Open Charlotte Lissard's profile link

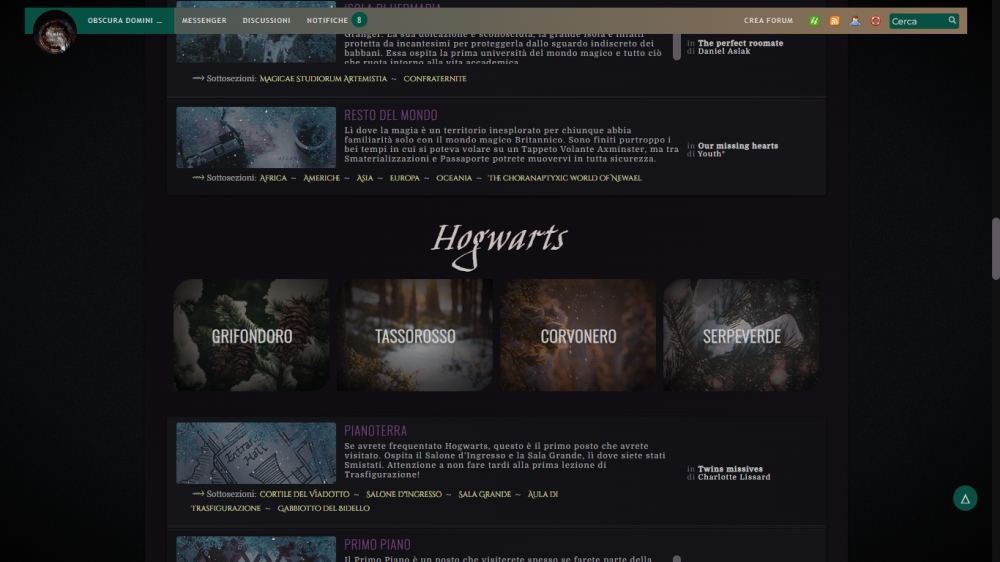734,477
